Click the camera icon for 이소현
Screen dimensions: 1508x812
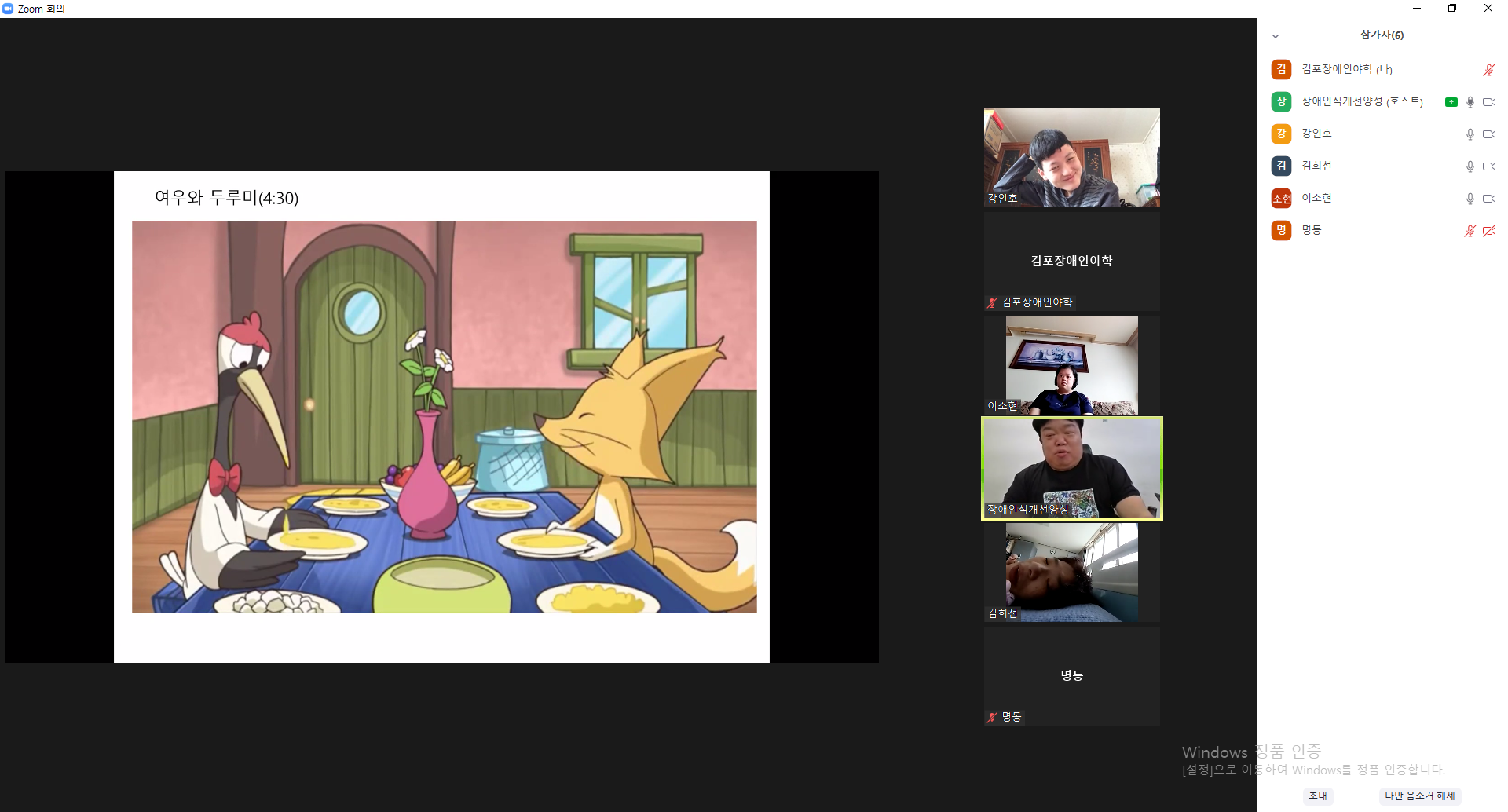[1488, 199]
